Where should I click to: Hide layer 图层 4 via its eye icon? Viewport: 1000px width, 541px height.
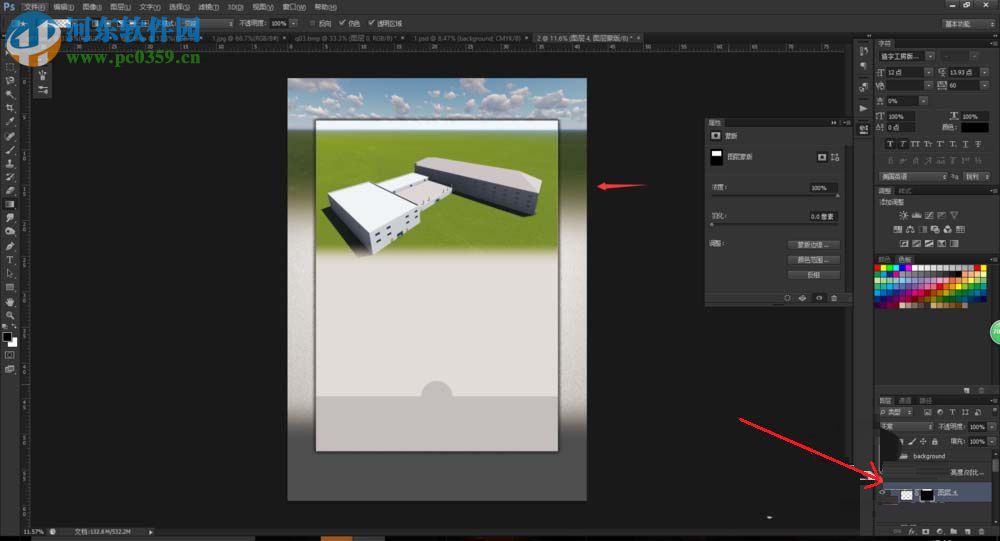pyautogui.click(x=882, y=493)
